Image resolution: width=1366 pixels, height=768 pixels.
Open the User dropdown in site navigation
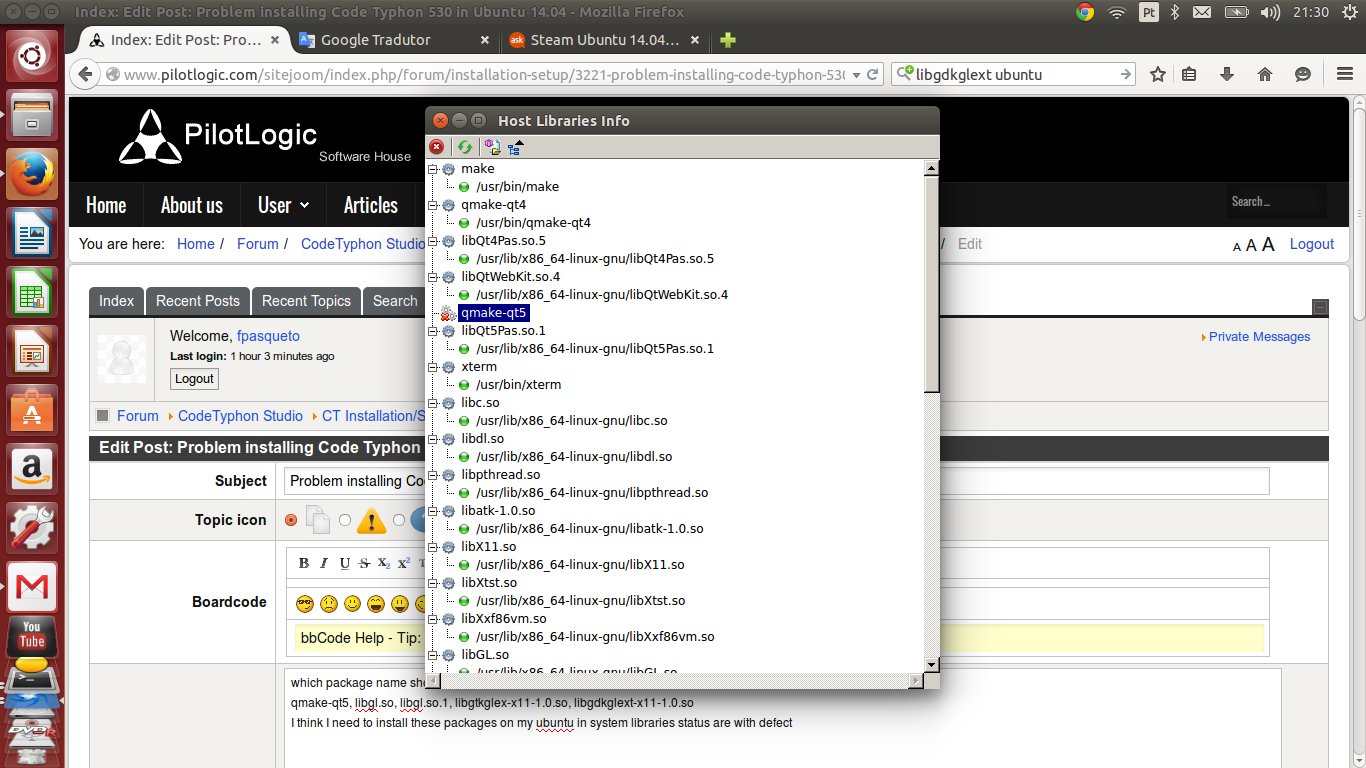point(283,205)
